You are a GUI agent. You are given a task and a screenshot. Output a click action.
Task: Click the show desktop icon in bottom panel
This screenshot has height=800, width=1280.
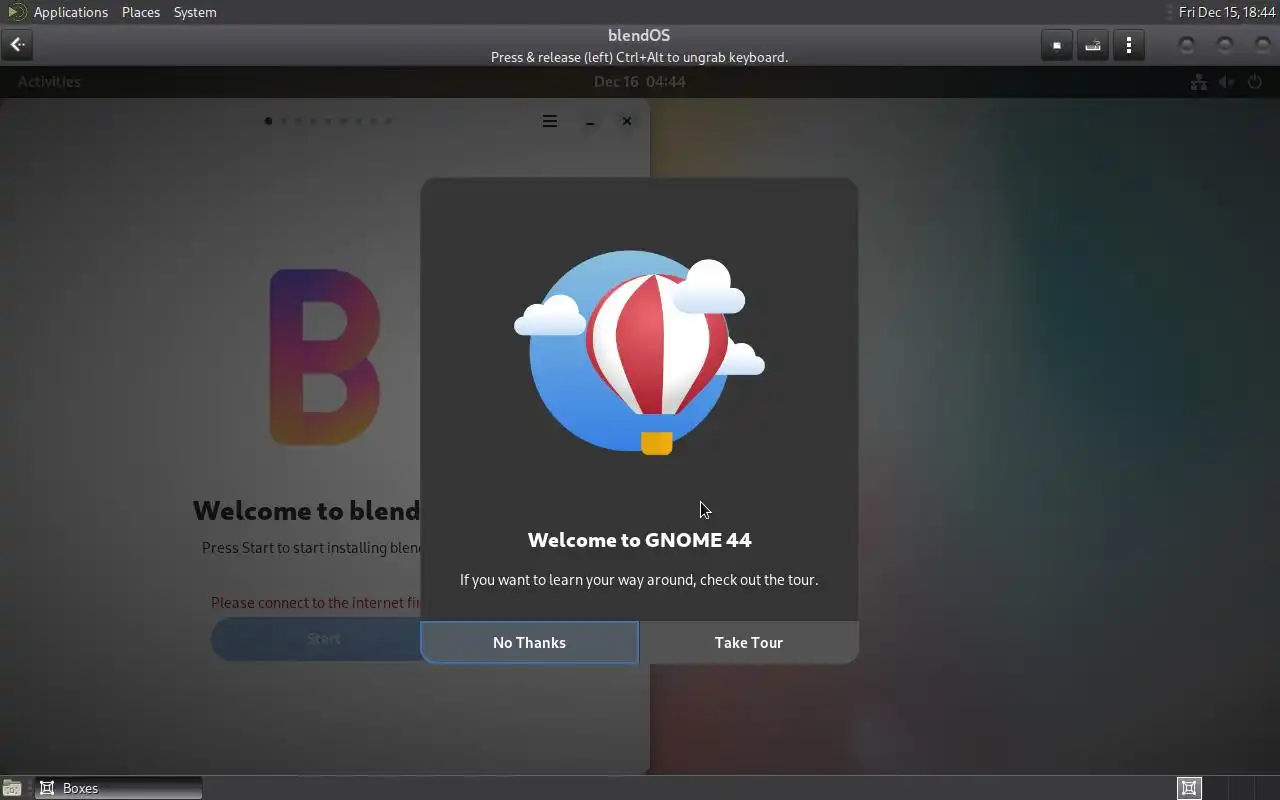11,788
